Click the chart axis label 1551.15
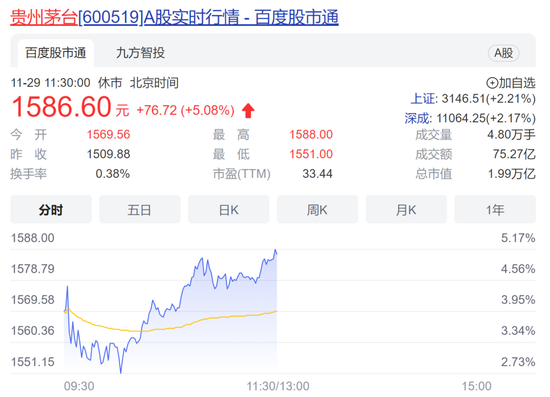The width and height of the screenshot is (550, 397). click(33, 362)
